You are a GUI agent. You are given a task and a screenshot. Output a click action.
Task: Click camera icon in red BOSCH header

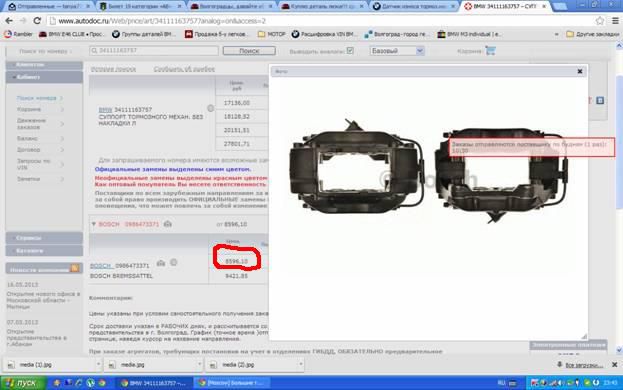pos(168,224)
